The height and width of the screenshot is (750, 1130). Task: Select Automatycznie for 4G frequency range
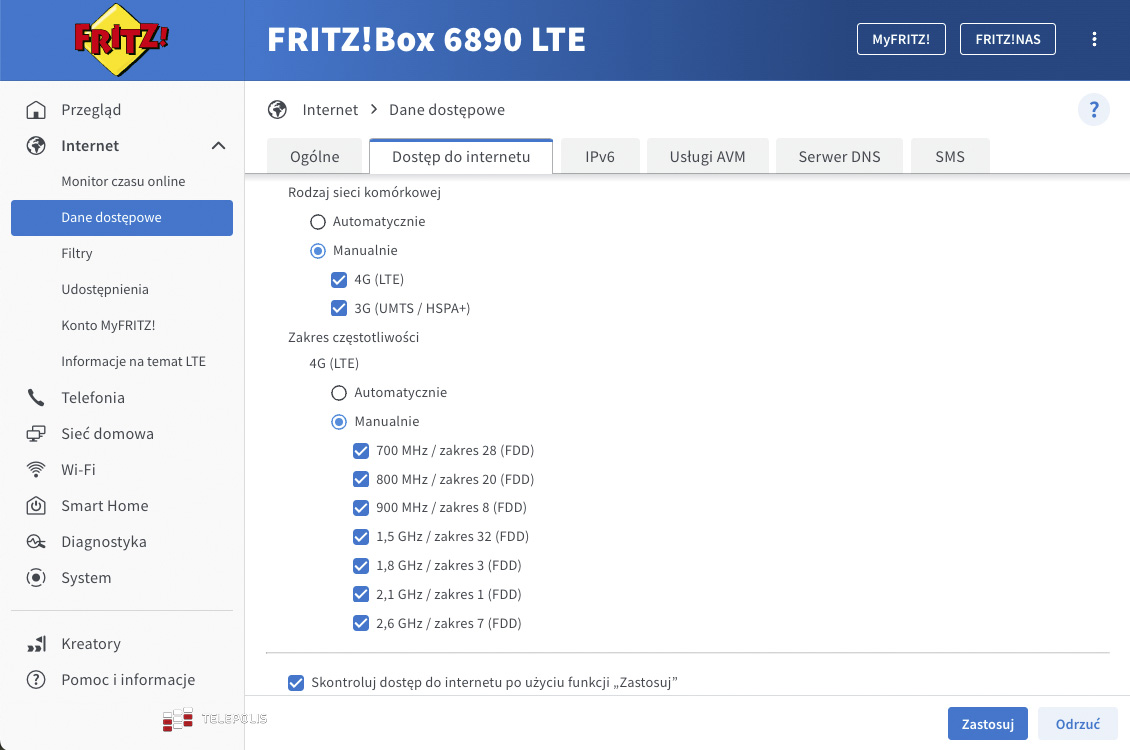coord(339,393)
